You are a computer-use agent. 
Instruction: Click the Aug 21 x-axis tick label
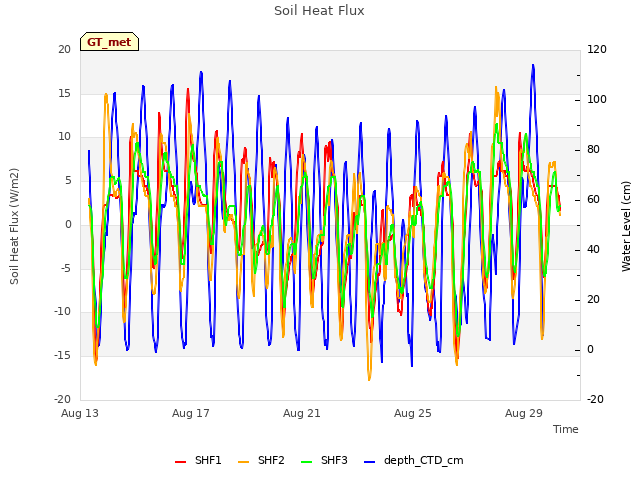302,413
